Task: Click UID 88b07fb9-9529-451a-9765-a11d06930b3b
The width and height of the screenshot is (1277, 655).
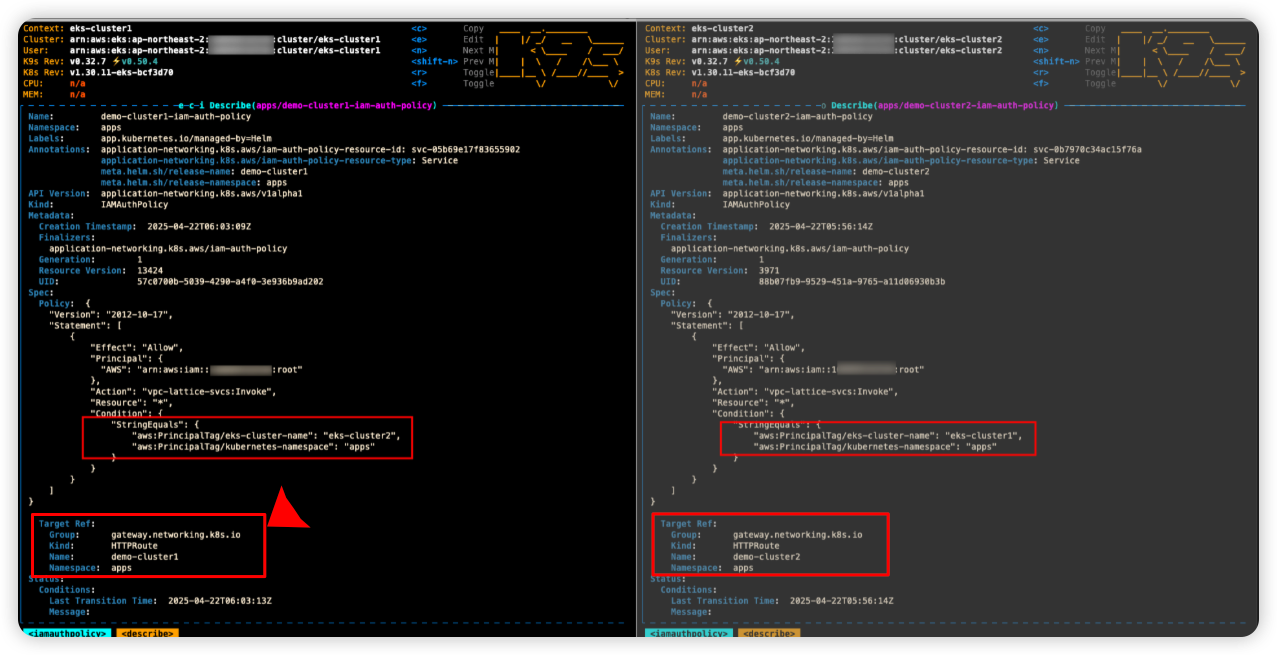Action: (x=852, y=281)
